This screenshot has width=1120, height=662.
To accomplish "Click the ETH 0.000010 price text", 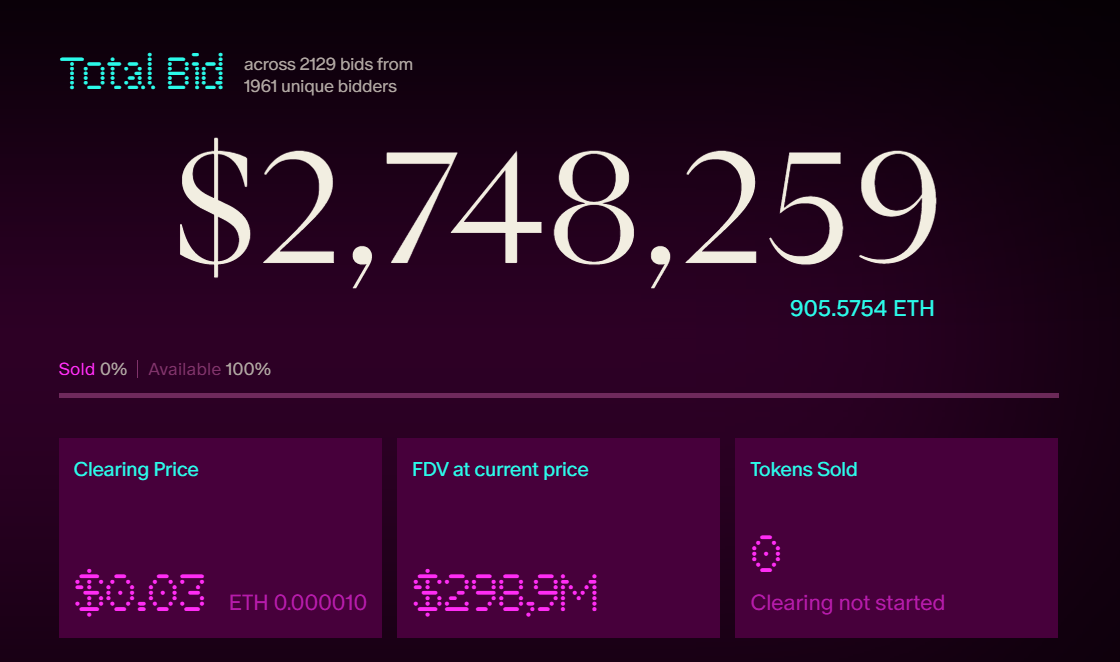I will (298, 603).
